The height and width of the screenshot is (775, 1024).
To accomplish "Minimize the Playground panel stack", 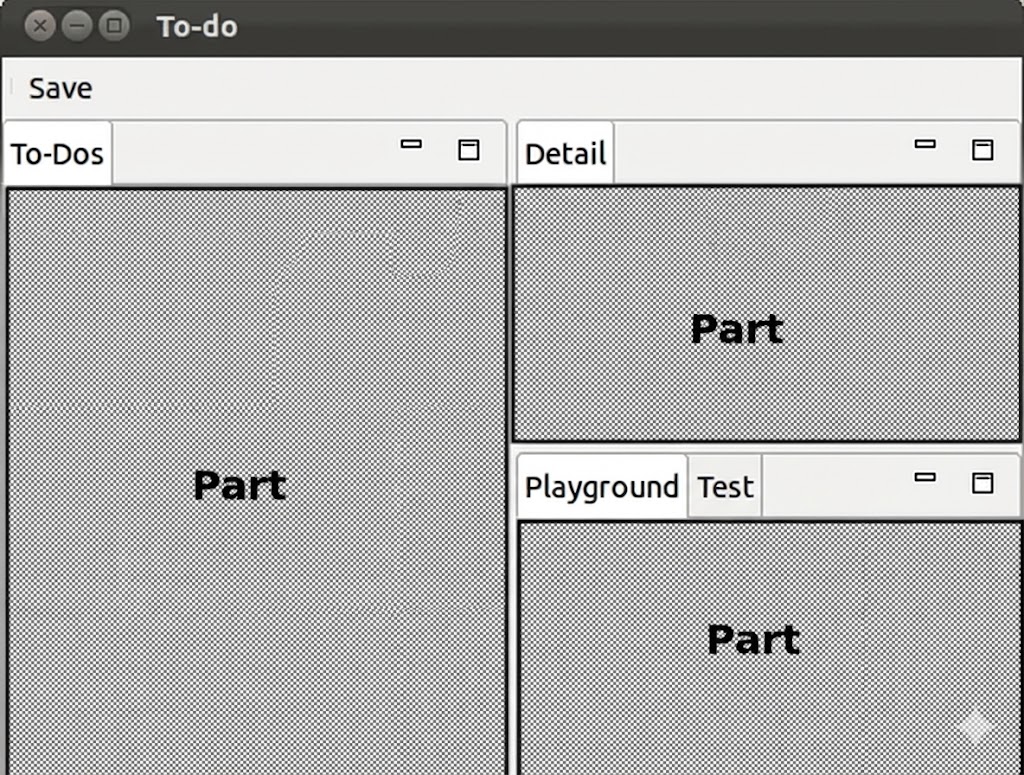I will click(x=925, y=478).
